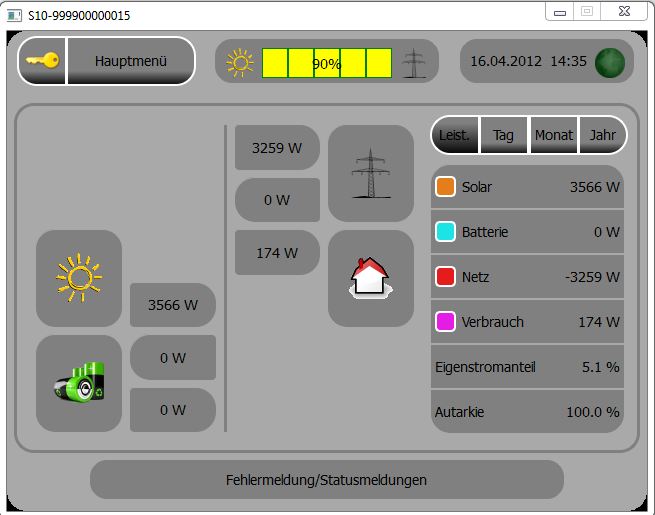This screenshot has width=655, height=515.
Task: Click the date and time 16.04.2012 14:35
Action: 528,61
